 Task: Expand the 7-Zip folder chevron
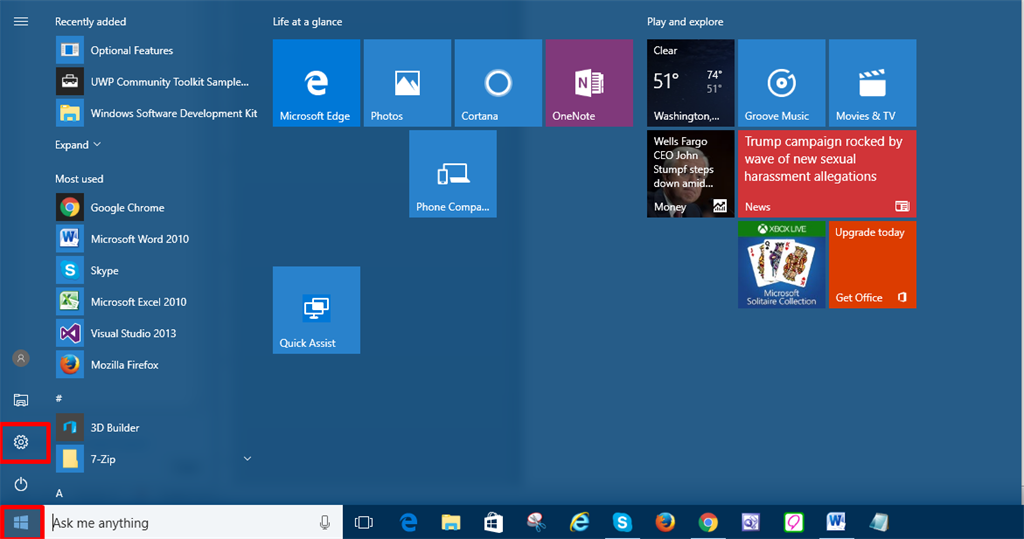(247, 459)
